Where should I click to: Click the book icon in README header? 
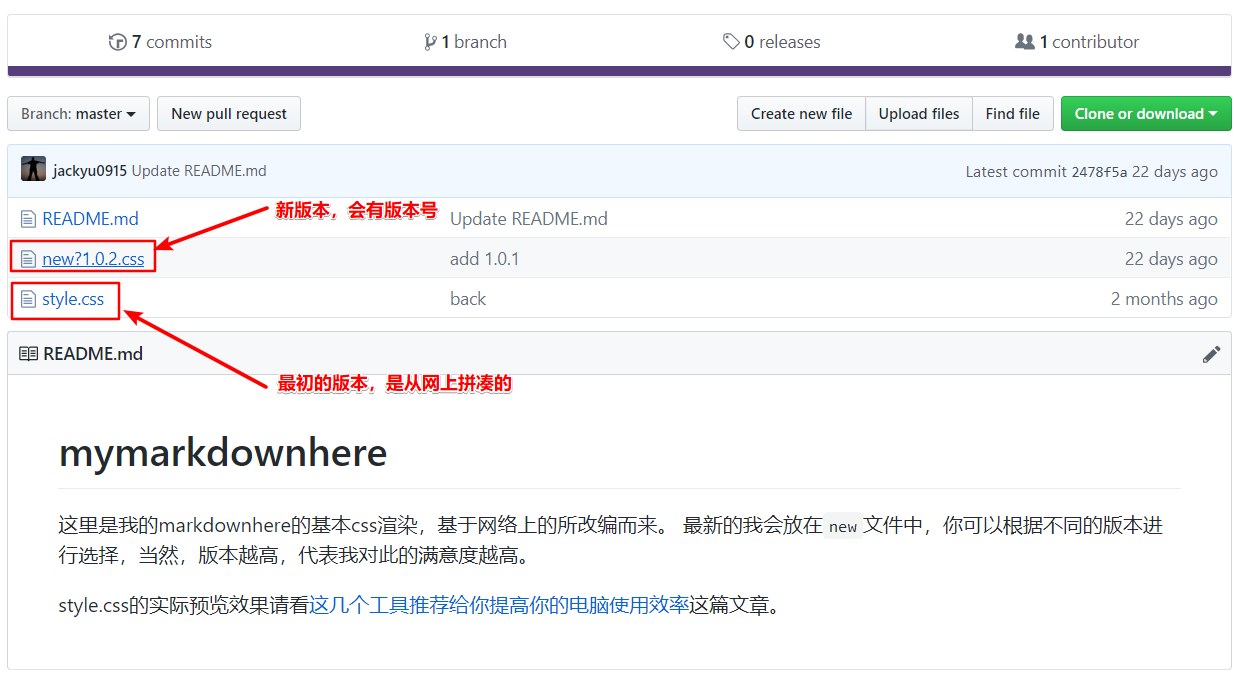click(x=28, y=354)
